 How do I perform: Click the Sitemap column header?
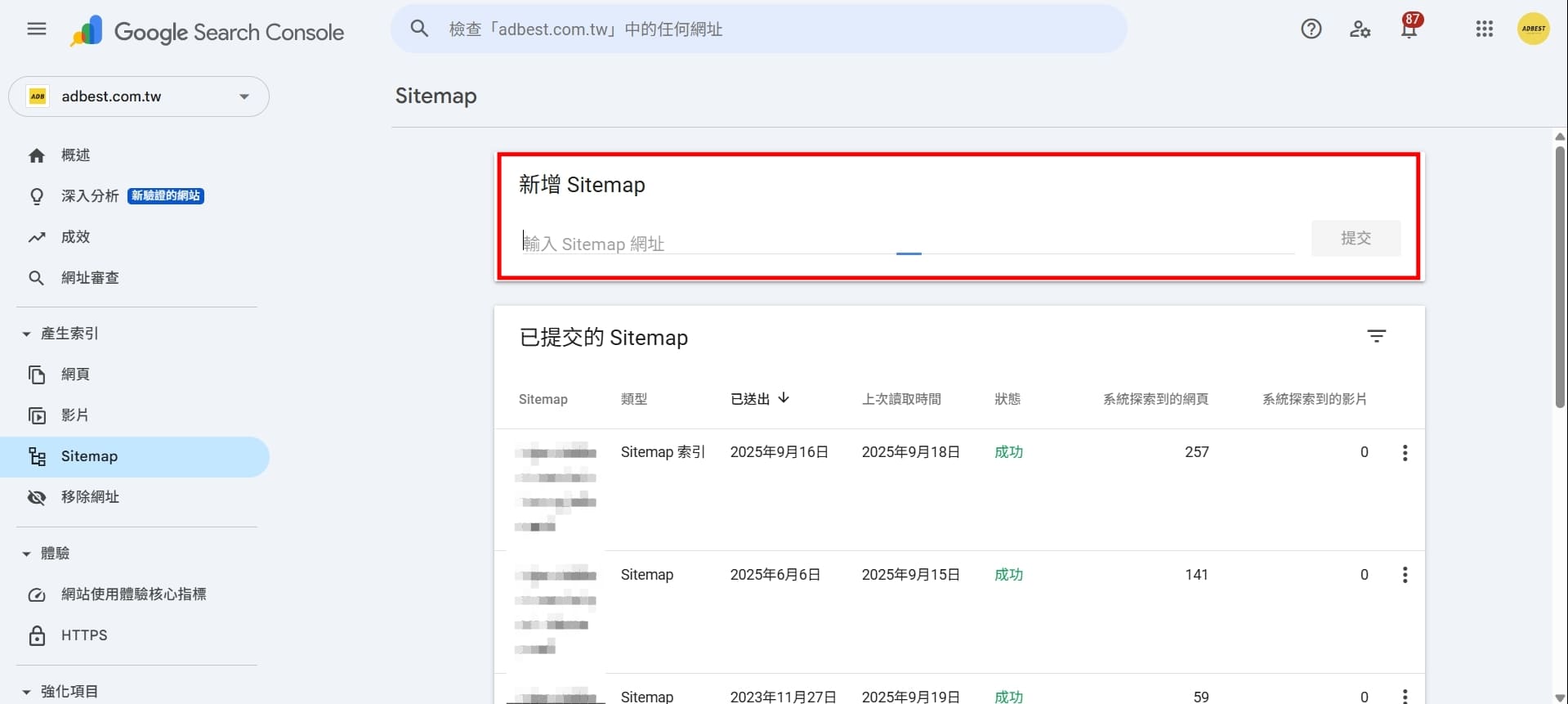tap(543, 399)
